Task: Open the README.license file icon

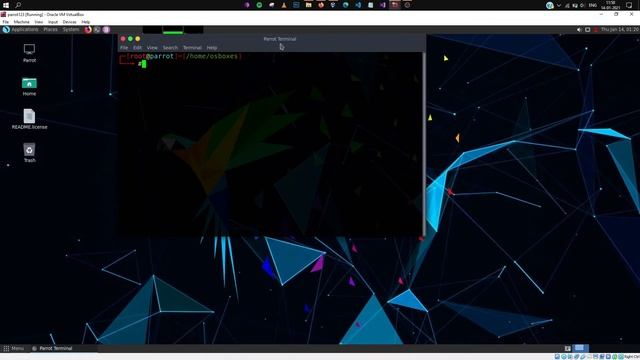Action: pos(29,119)
